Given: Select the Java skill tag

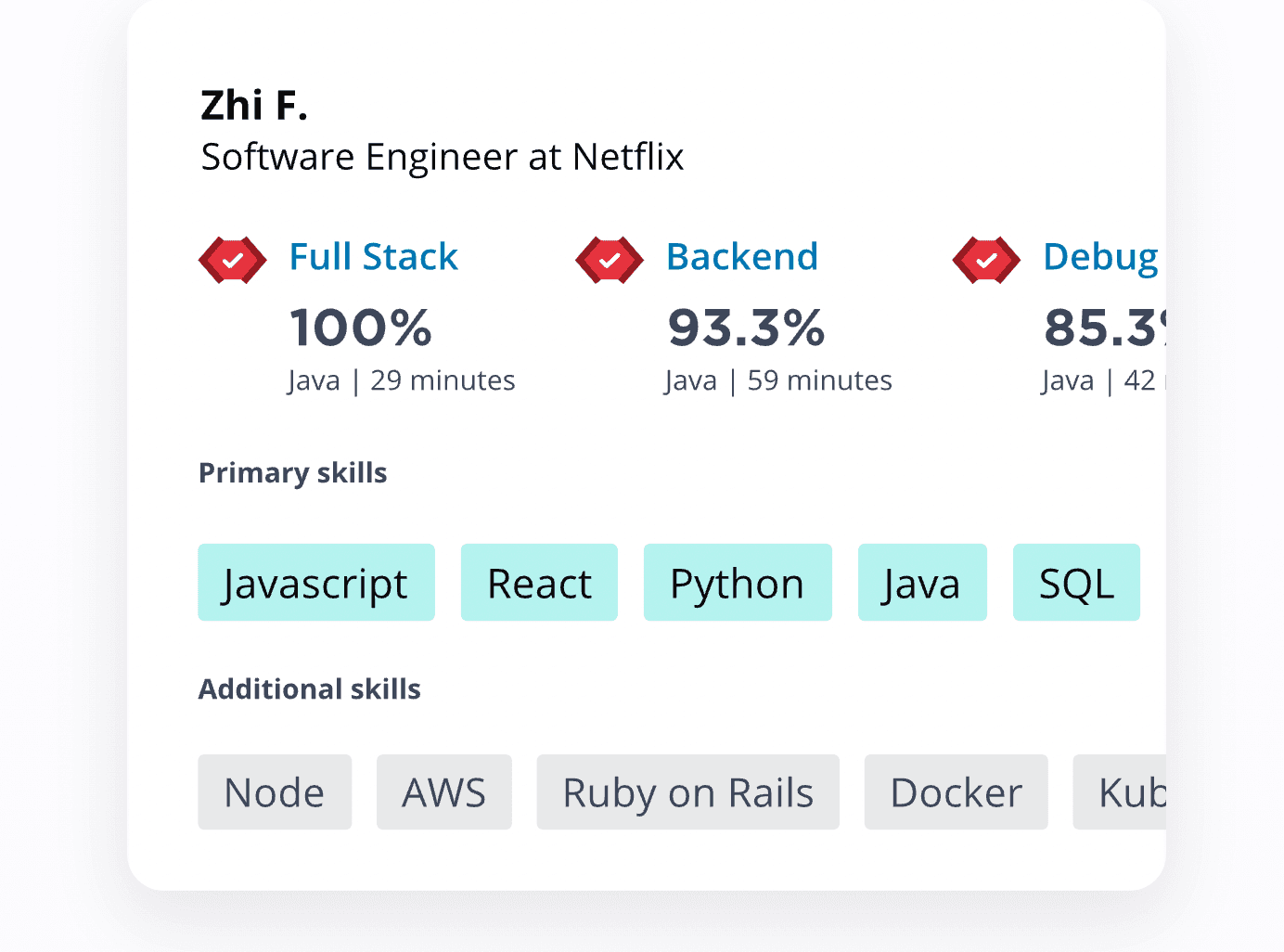Looking at the screenshot, I should [x=922, y=583].
